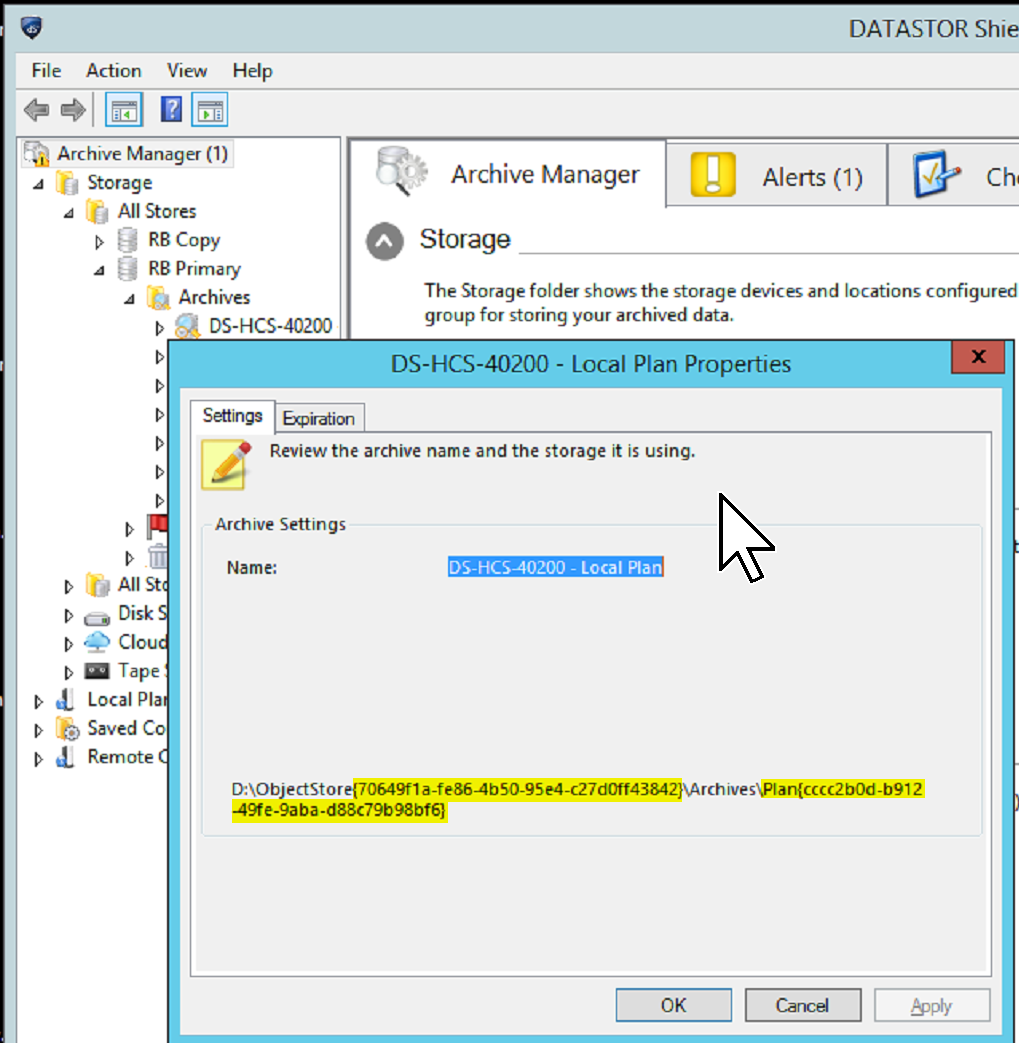The width and height of the screenshot is (1019, 1043).
Task: Expand the RB Copy store
Action: [x=99, y=241]
